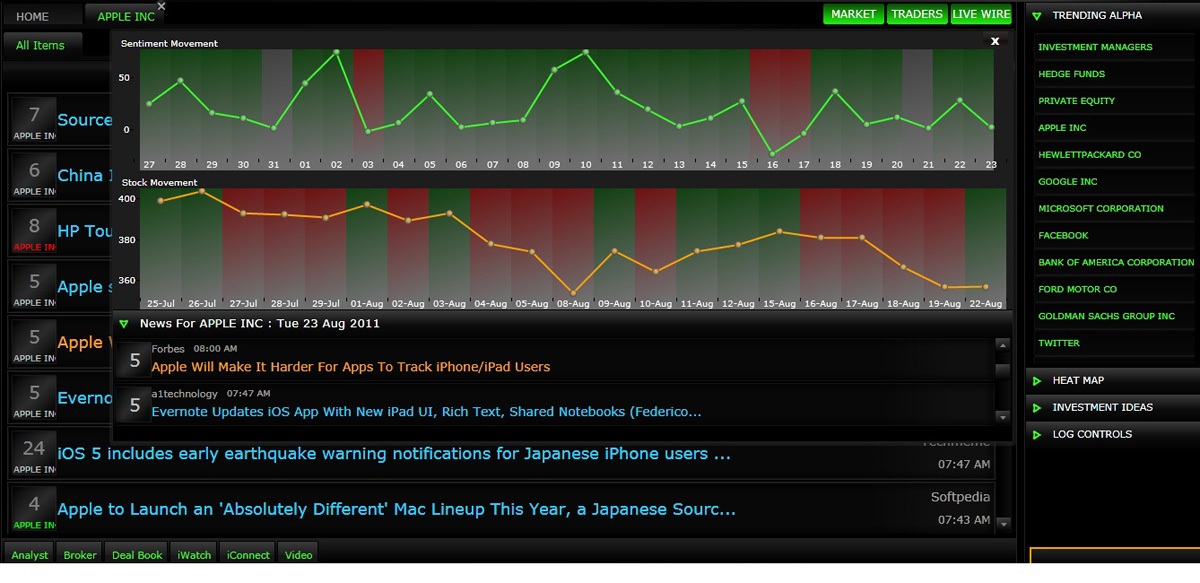Open 'Absolutely Different' Mac Lineup headline
The width and height of the screenshot is (1200, 583).
pos(397,510)
